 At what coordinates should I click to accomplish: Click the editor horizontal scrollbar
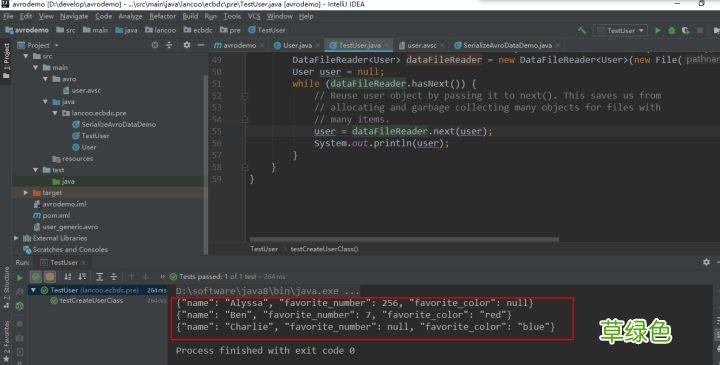click(x=404, y=239)
